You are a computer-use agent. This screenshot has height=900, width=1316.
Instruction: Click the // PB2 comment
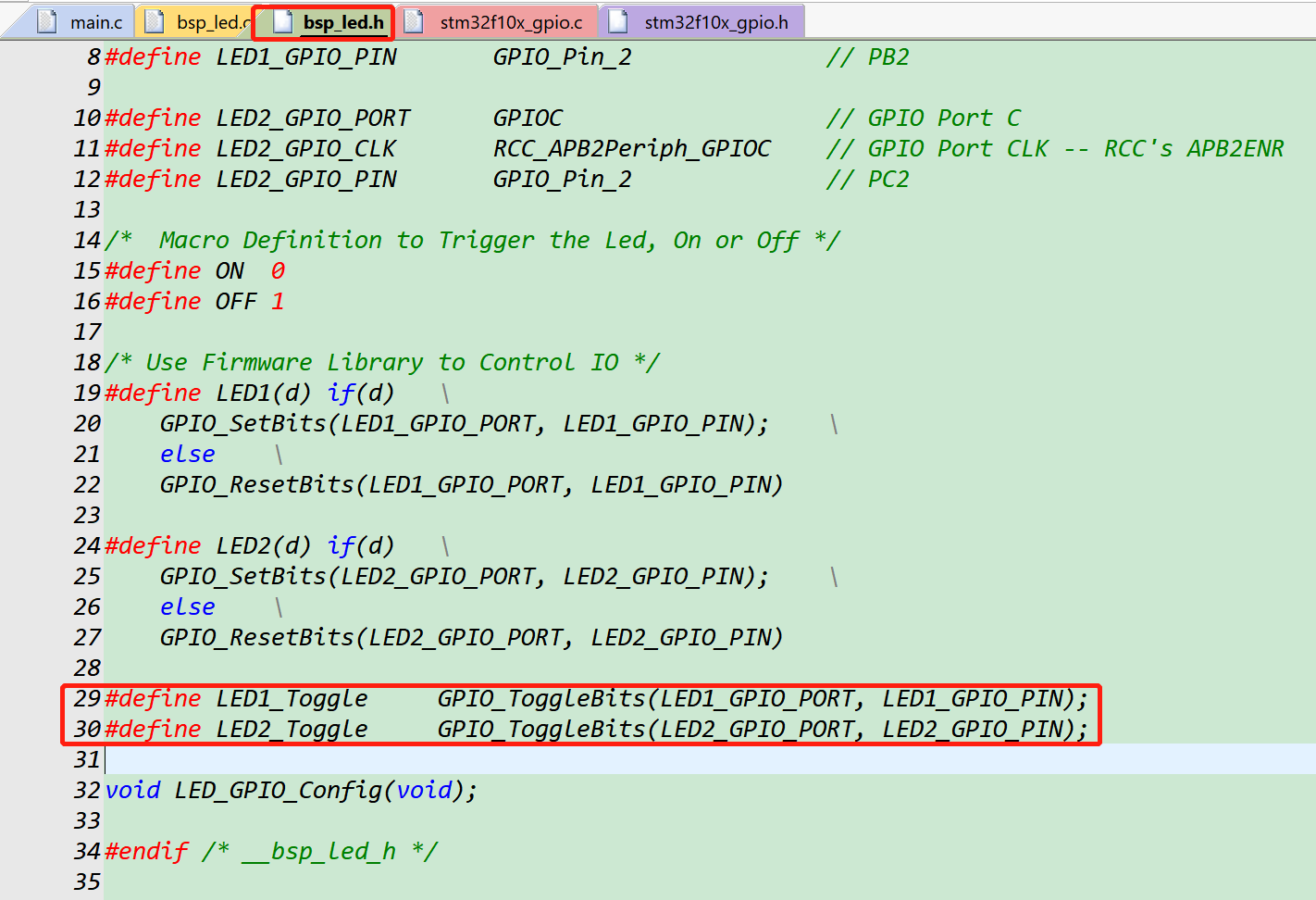(868, 56)
